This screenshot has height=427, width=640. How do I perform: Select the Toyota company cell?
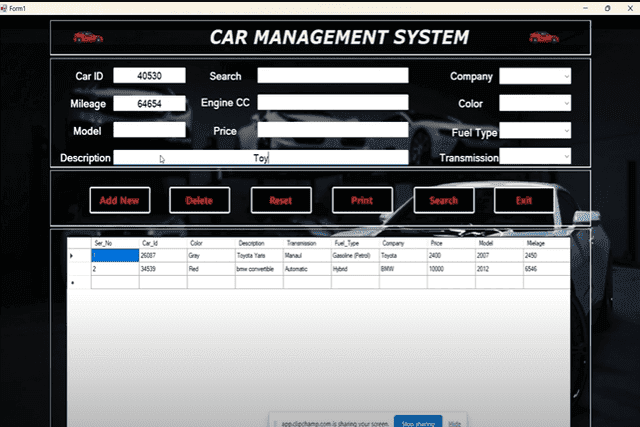[x=403, y=256]
